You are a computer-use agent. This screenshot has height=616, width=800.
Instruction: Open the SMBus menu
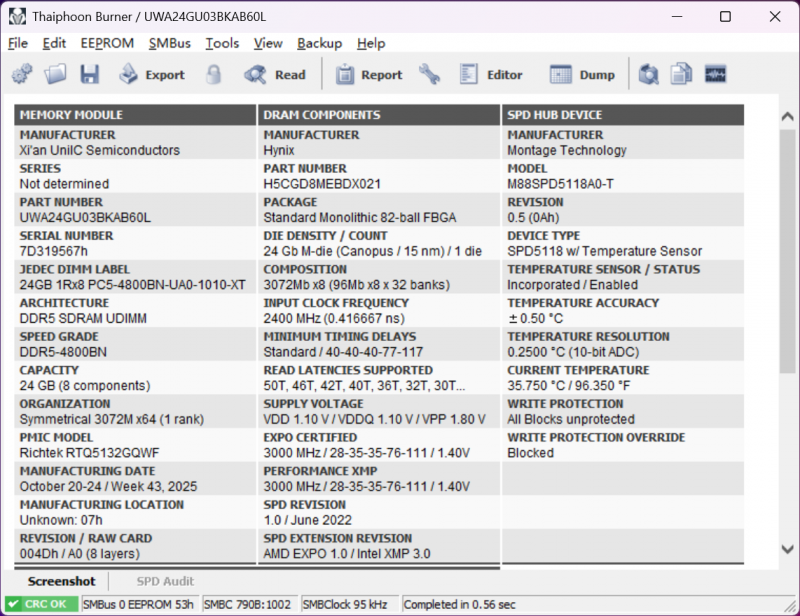click(x=169, y=43)
